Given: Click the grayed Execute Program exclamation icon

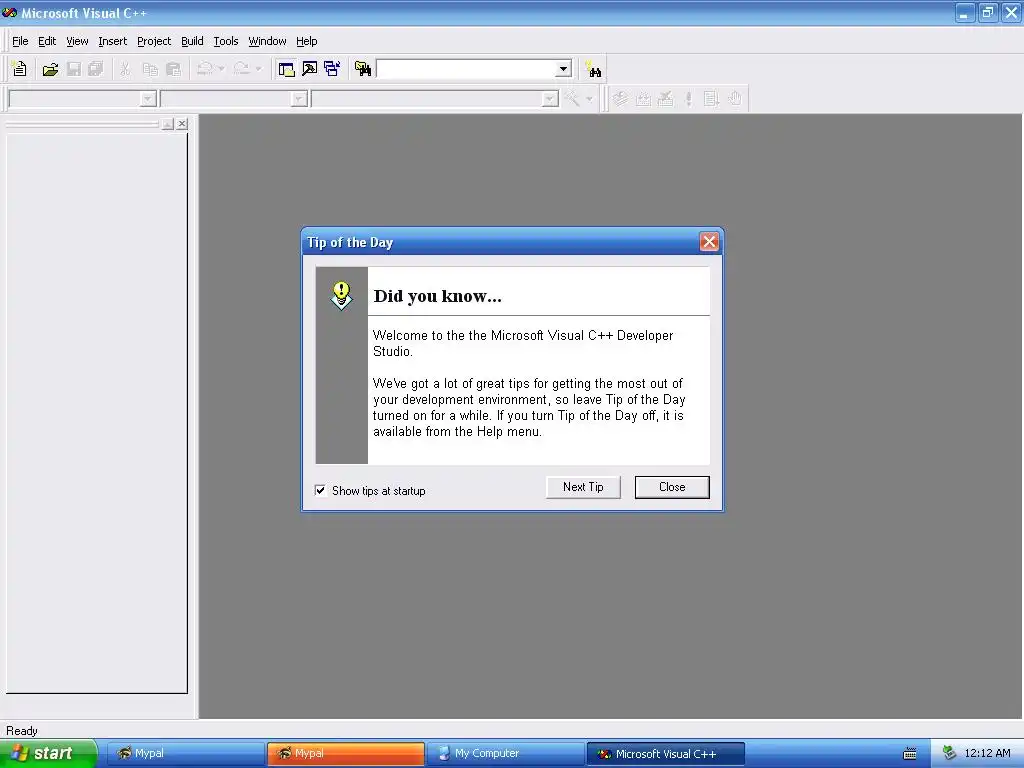Looking at the screenshot, I should point(688,99).
